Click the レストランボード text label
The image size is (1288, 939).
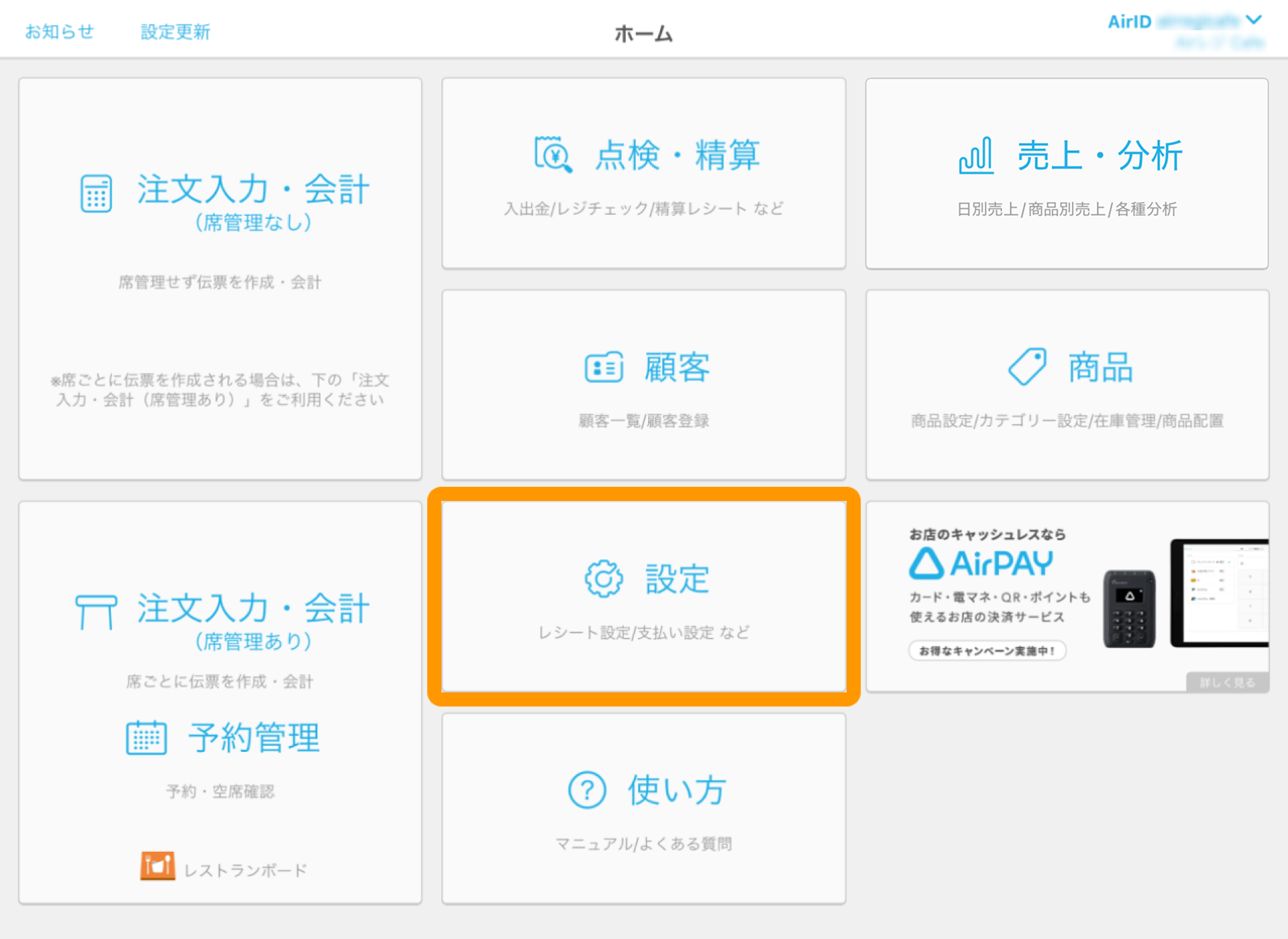point(246,870)
